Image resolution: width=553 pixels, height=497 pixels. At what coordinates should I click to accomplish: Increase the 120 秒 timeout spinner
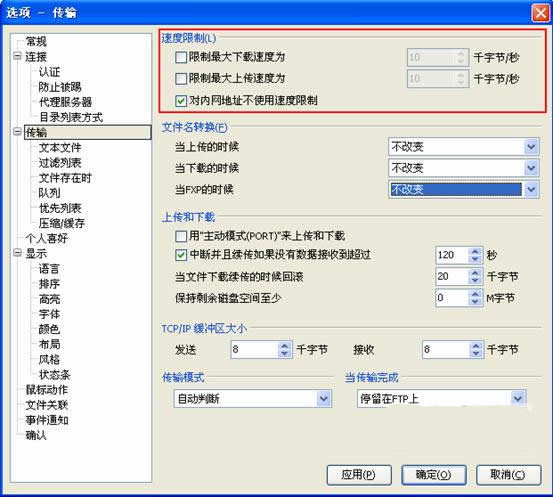click(x=475, y=251)
